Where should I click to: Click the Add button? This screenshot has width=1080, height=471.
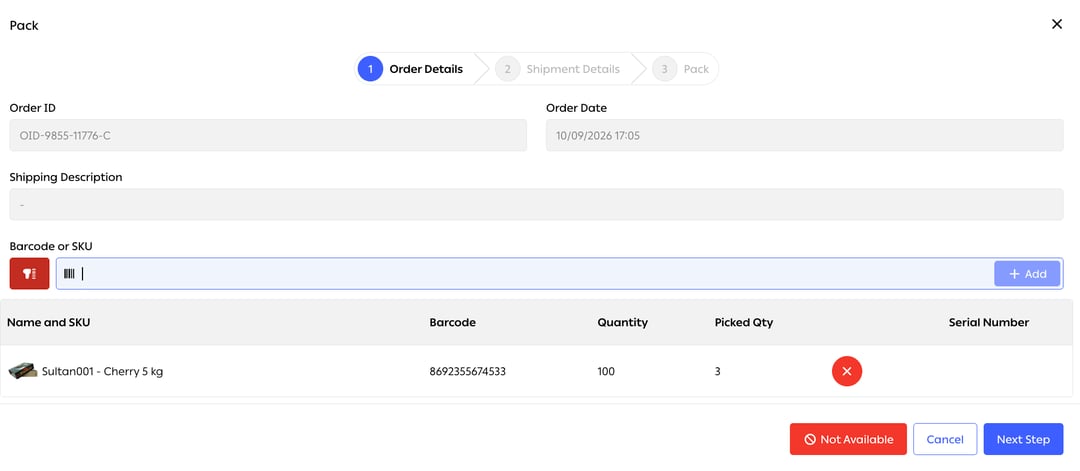(x=1027, y=273)
